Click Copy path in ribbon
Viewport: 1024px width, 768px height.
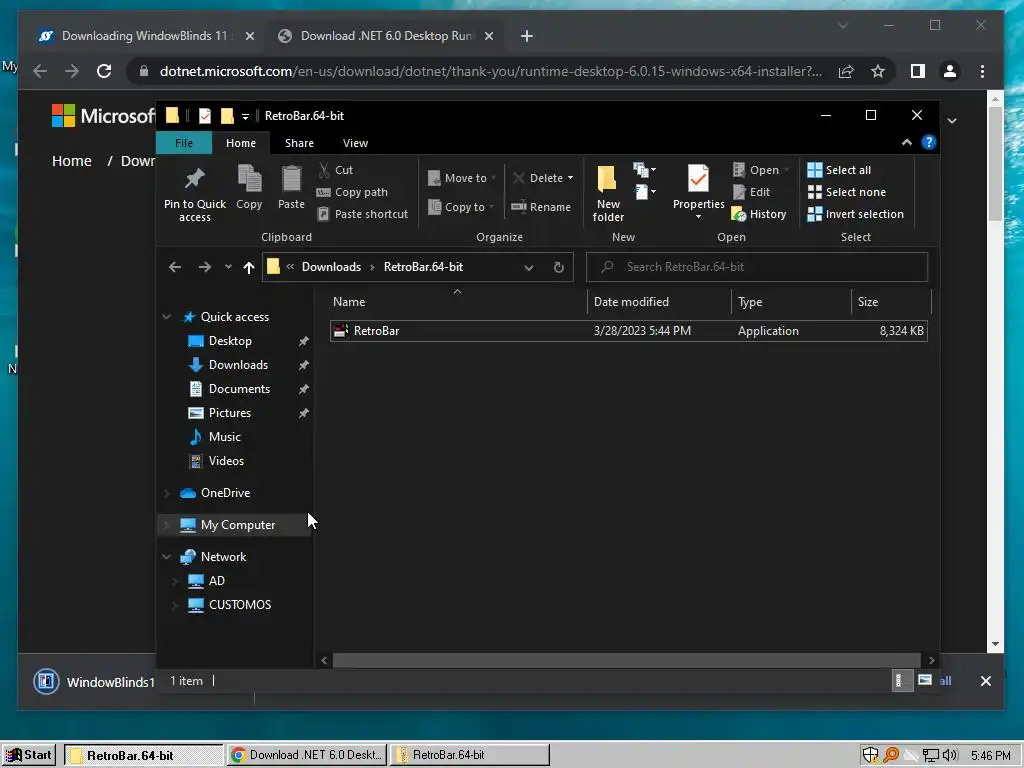(353, 192)
